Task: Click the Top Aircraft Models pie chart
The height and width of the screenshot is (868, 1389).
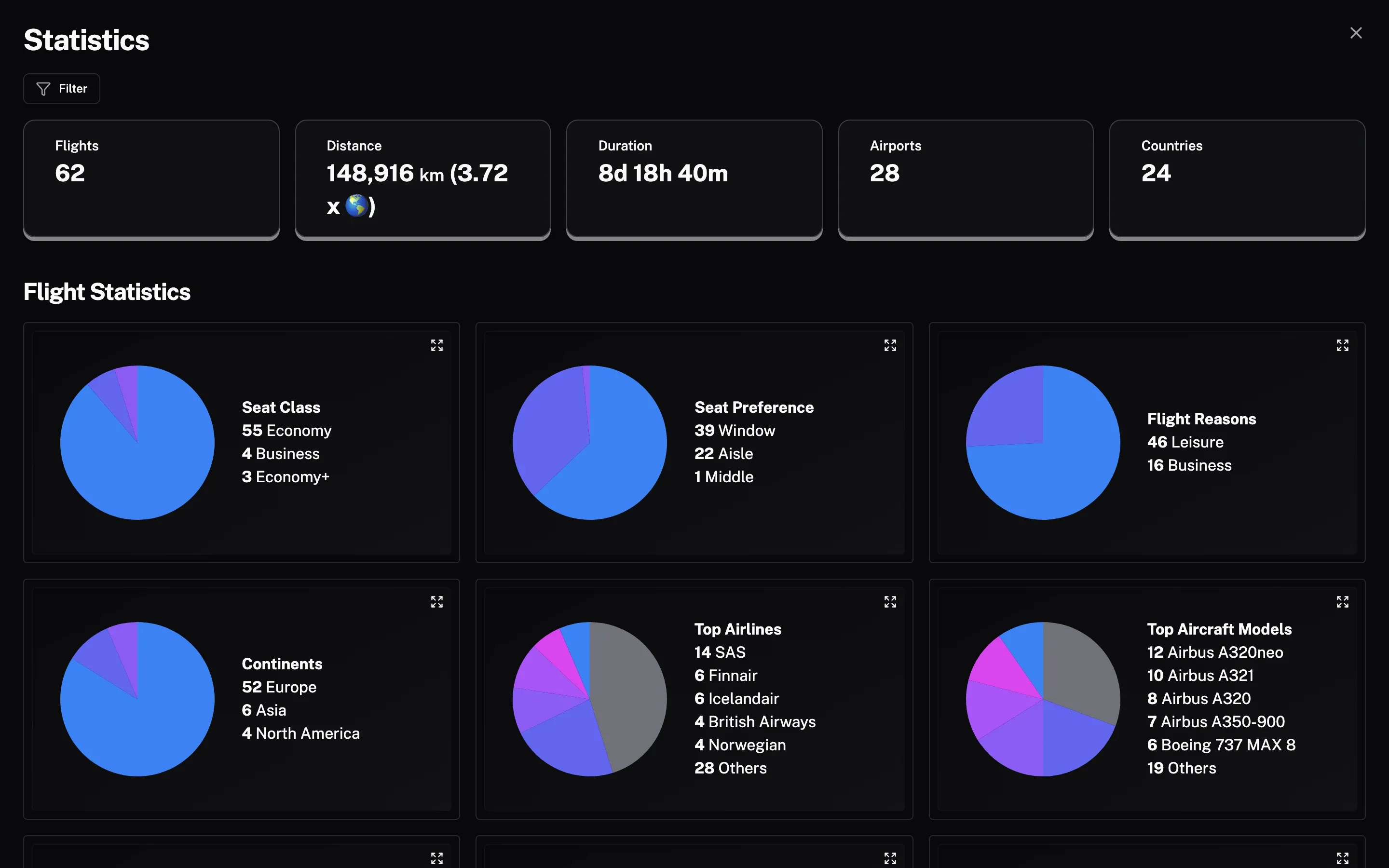Action: (1043, 699)
